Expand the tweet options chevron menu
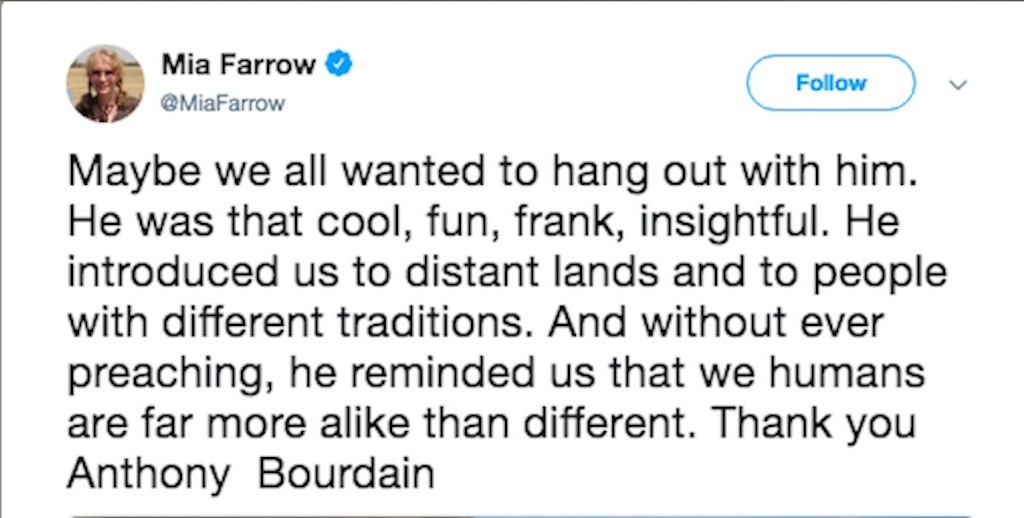This screenshot has width=1024, height=518. [x=957, y=85]
